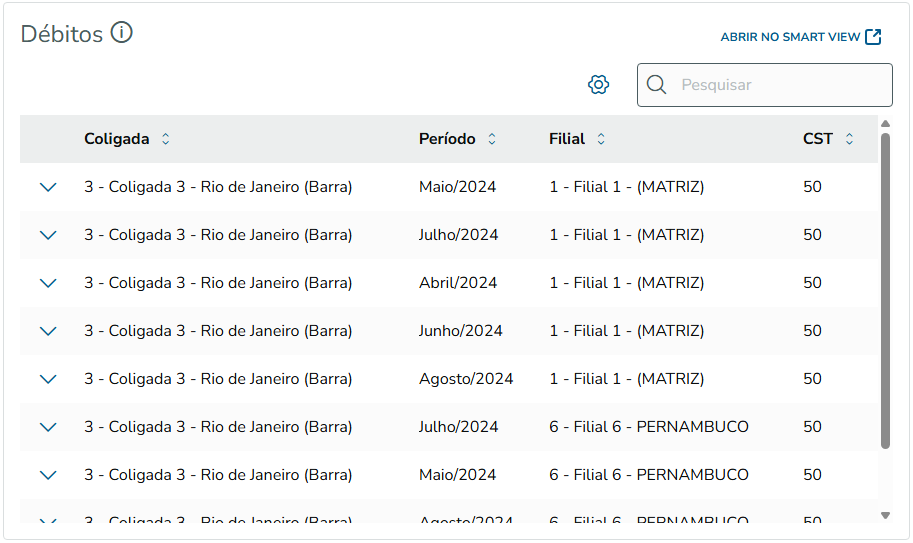
Task: Expand the Maio/2024 Filial 6 PERNAMBUCO row
Action: click(48, 475)
